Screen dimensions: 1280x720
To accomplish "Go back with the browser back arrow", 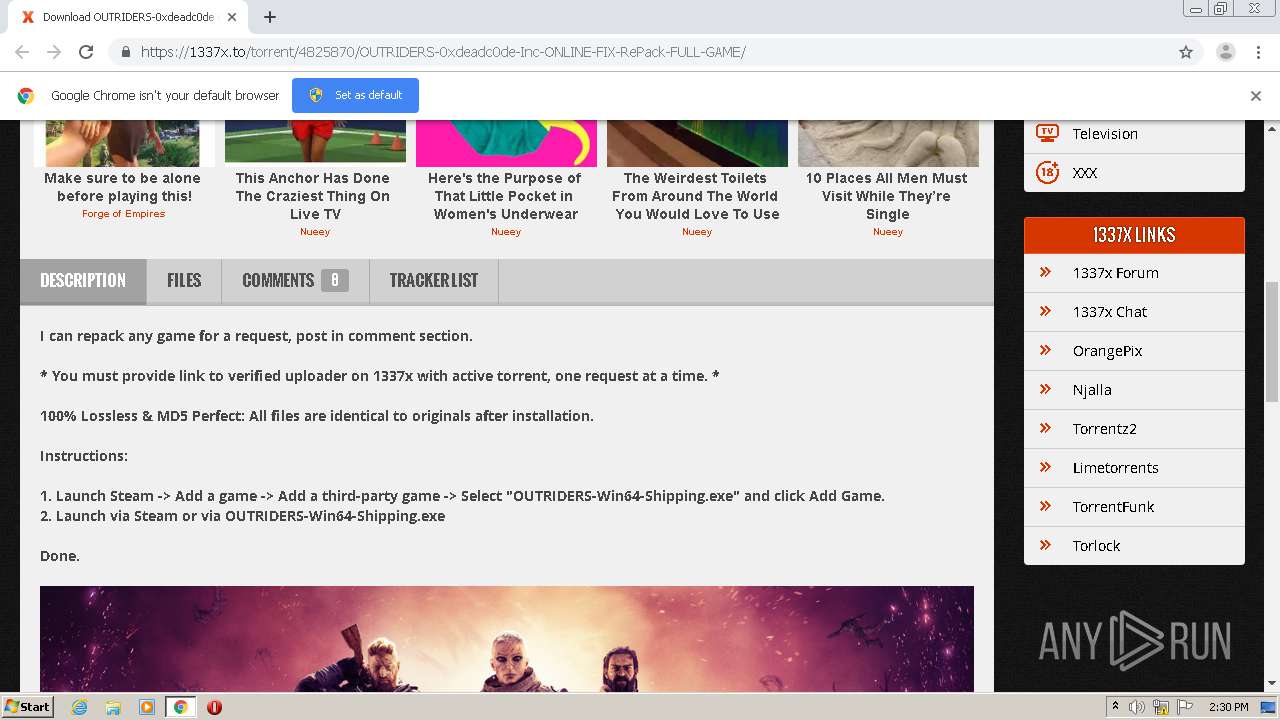I will (x=22, y=52).
